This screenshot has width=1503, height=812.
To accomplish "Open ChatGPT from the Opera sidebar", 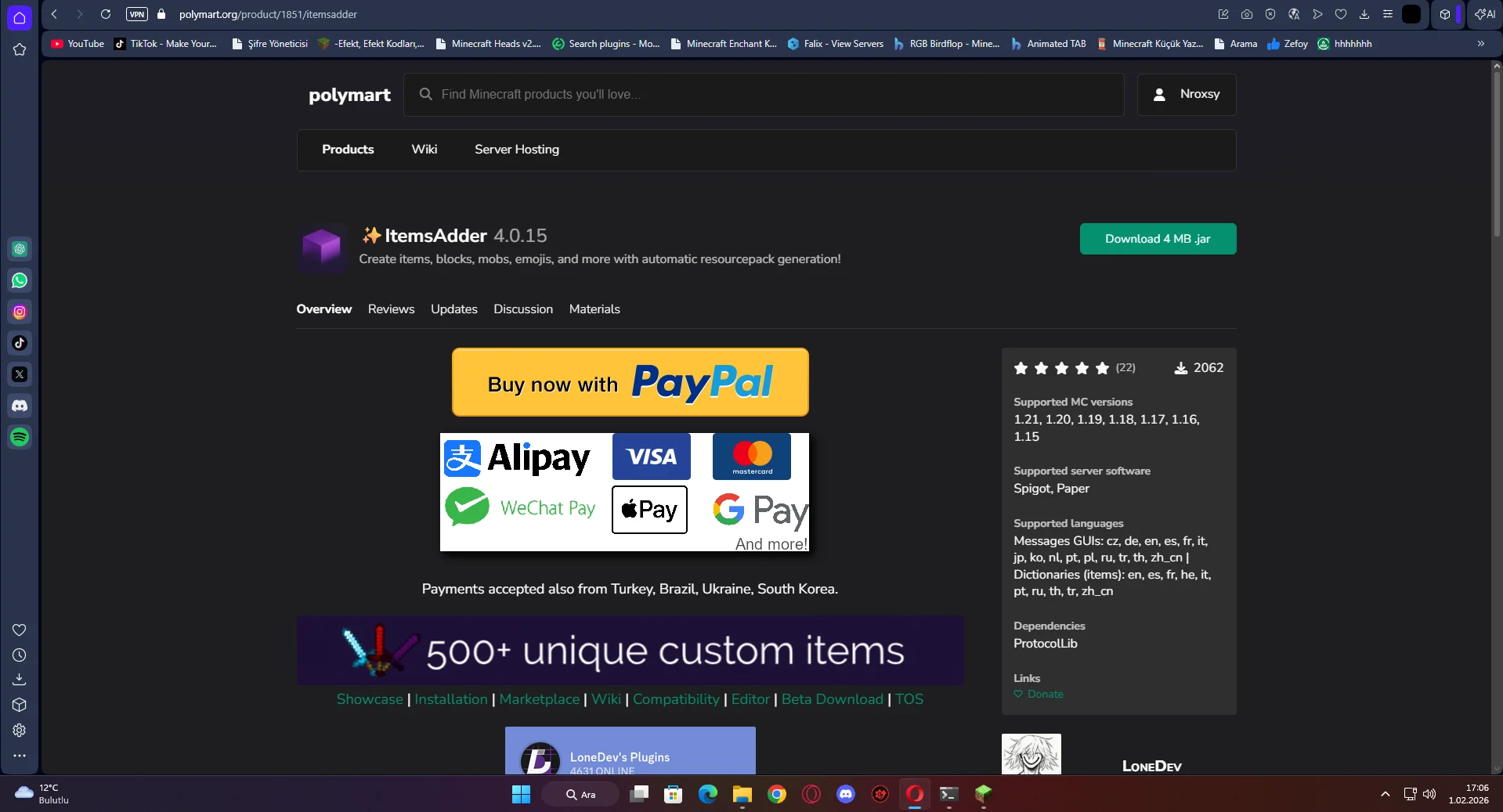I will 20,249.
